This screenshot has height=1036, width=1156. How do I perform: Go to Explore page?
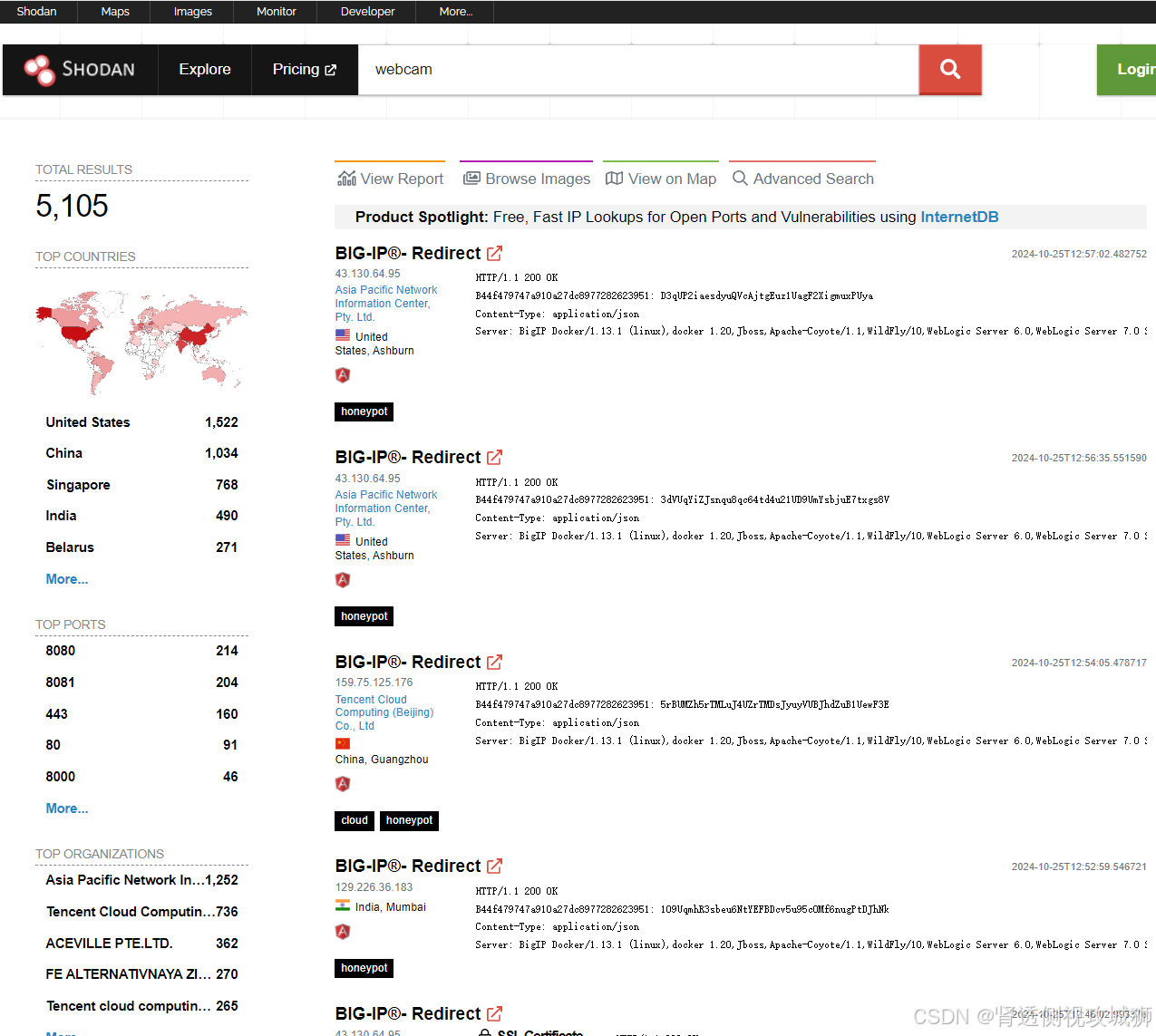(205, 70)
